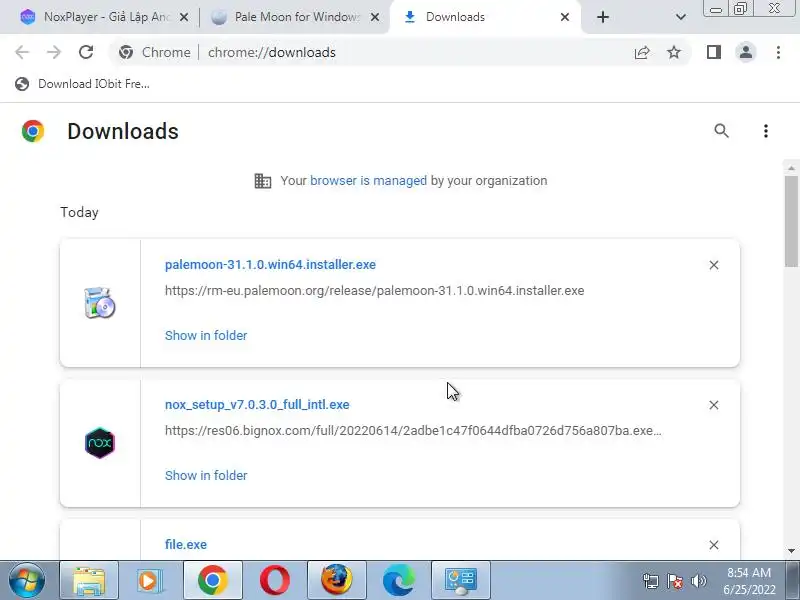Close the NoxPlayer tab
Viewport: 800px width, 600px height.
pyautogui.click(x=184, y=17)
